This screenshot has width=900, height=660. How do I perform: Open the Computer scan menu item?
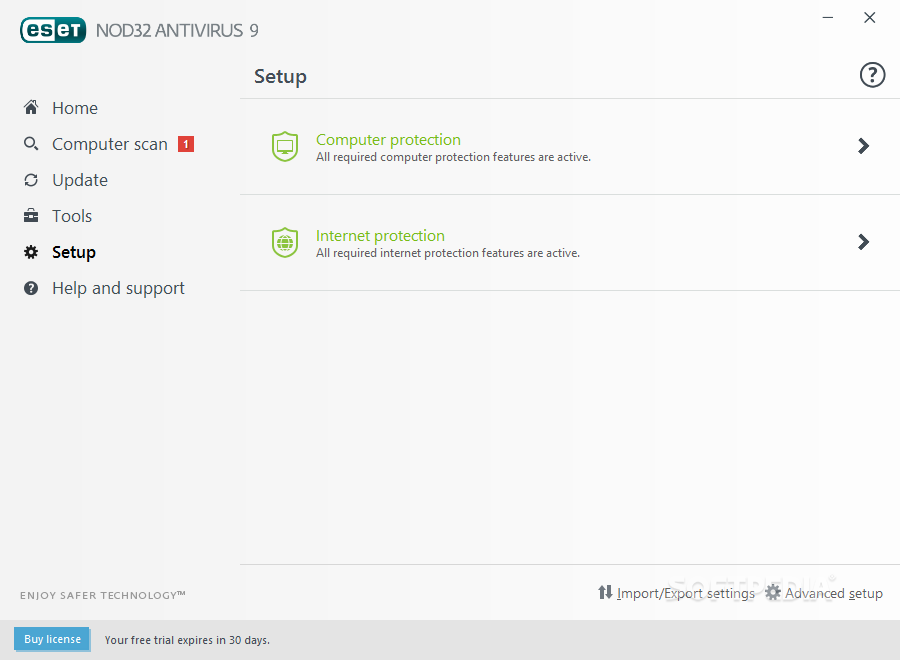tap(110, 144)
